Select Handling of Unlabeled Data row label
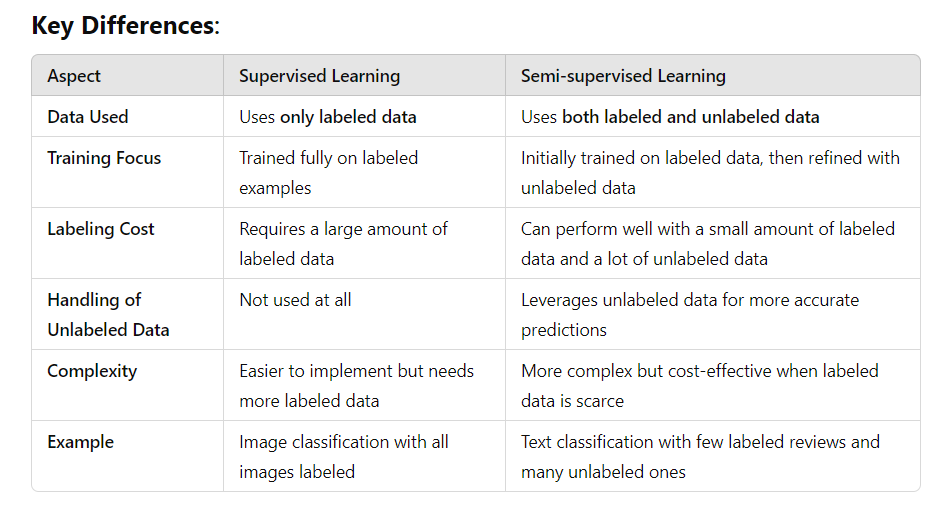 108,314
